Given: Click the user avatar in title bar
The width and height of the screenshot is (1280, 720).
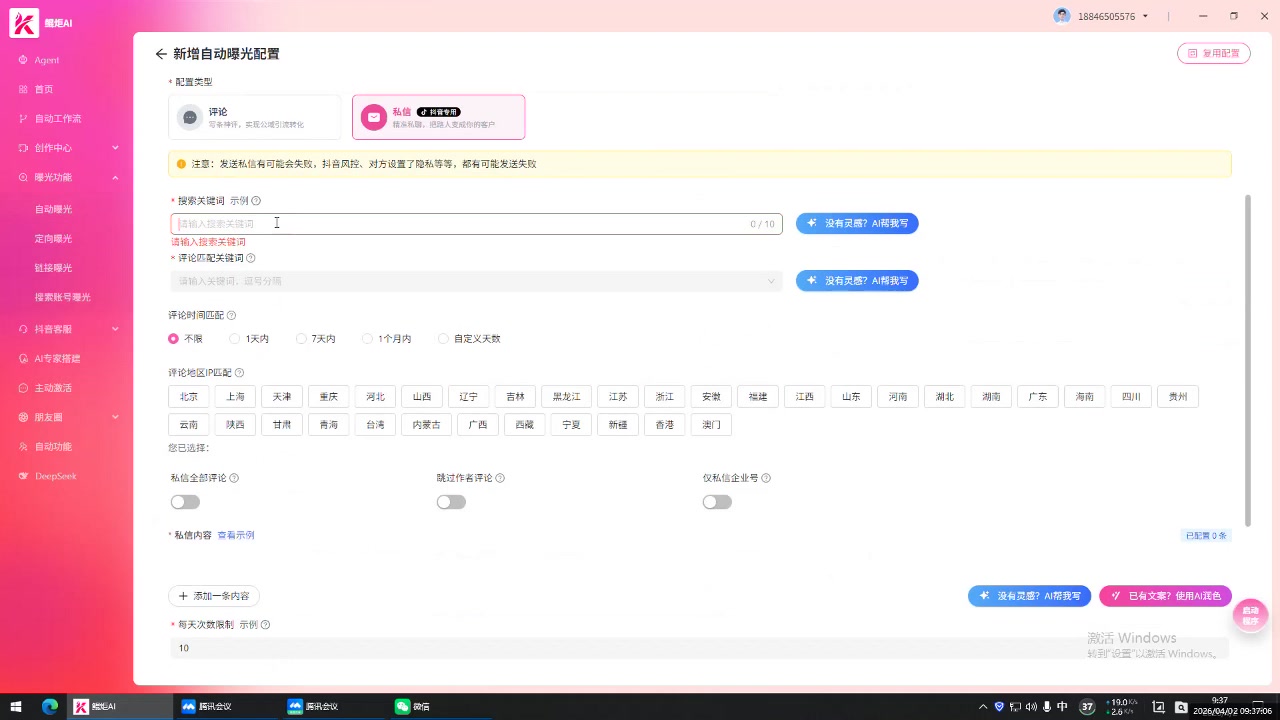Looking at the screenshot, I should click(x=1062, y=16).
